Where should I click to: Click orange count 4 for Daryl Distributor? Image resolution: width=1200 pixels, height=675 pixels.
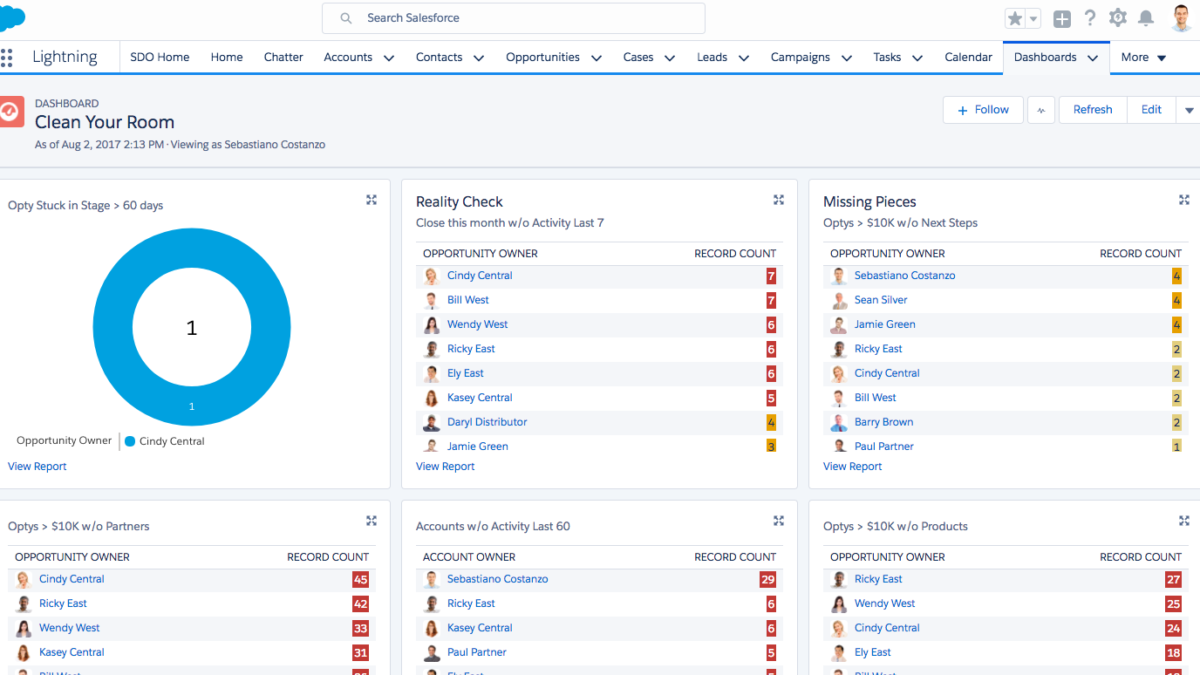(771, 422)
